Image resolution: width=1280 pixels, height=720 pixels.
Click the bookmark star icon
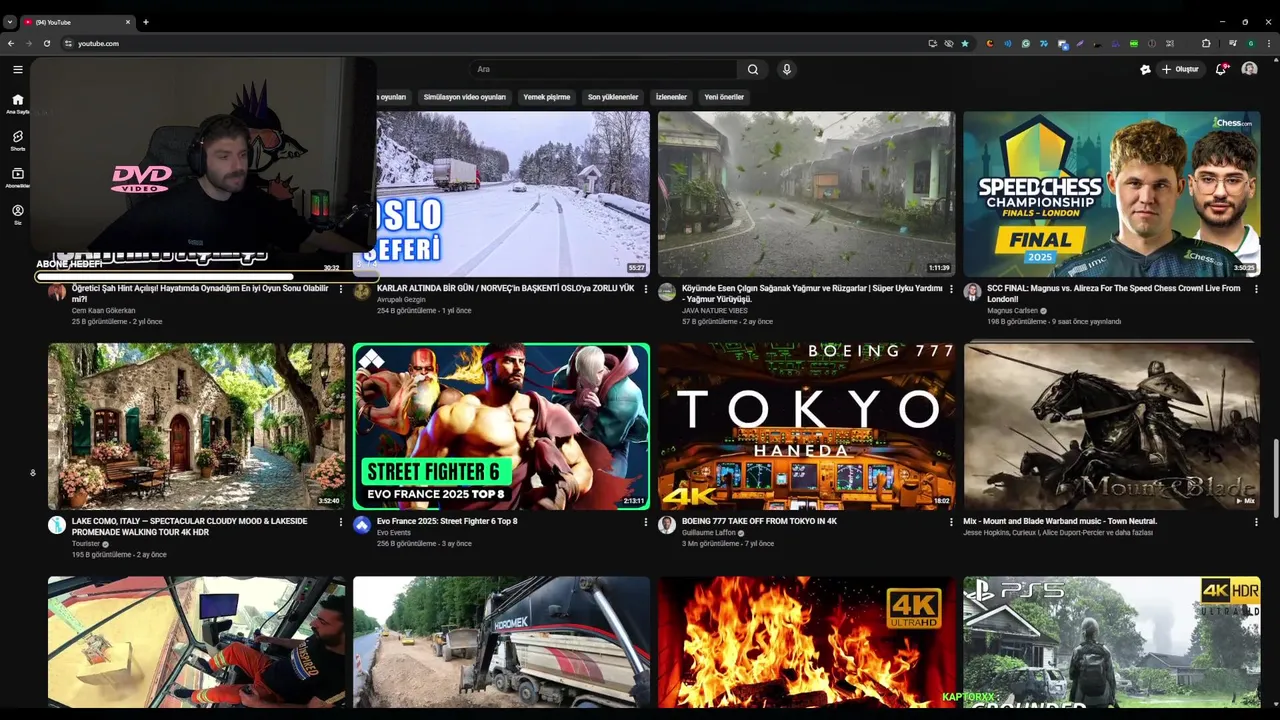click(965, 43)
